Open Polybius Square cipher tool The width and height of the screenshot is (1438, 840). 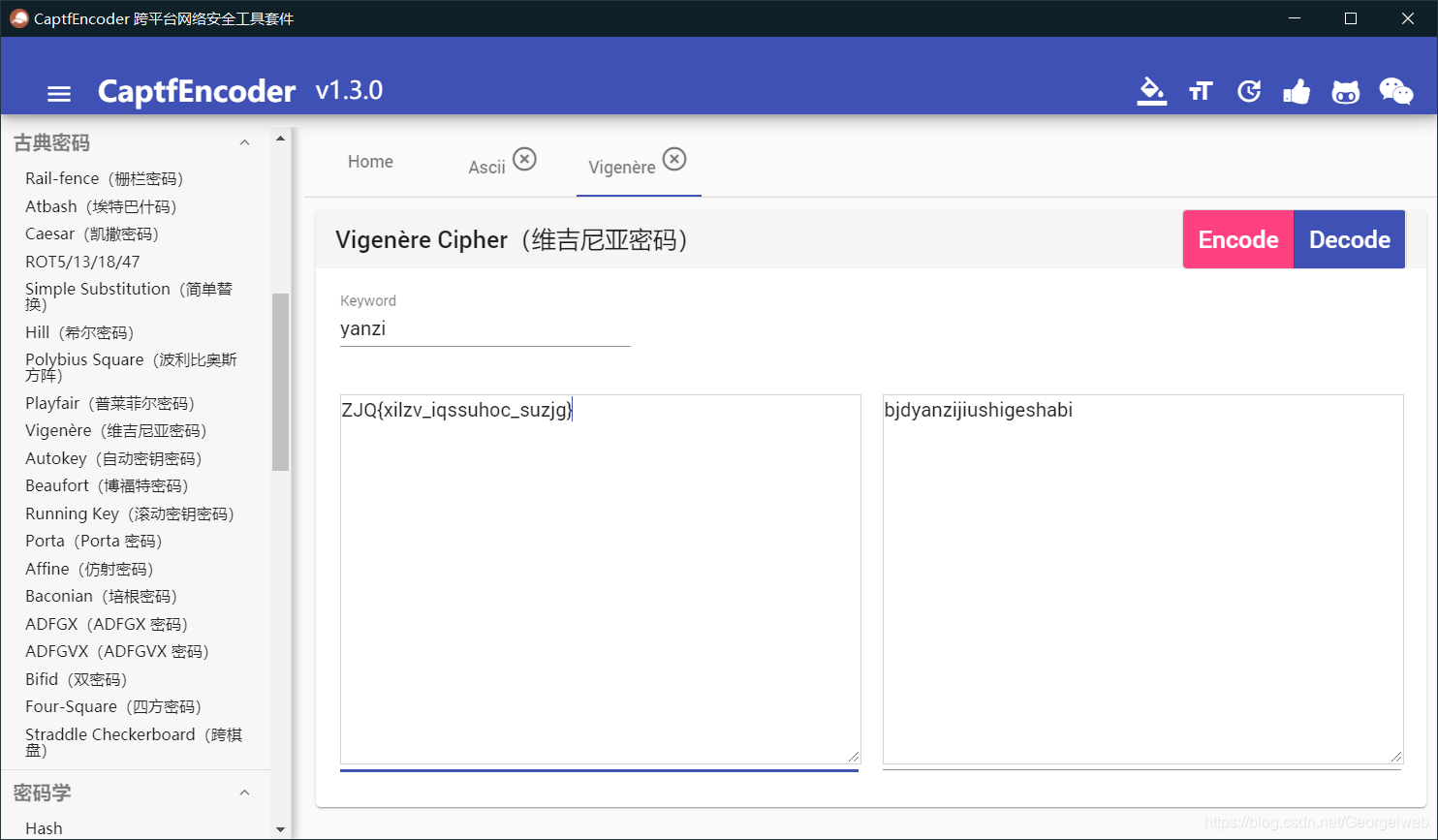(131, 367)
